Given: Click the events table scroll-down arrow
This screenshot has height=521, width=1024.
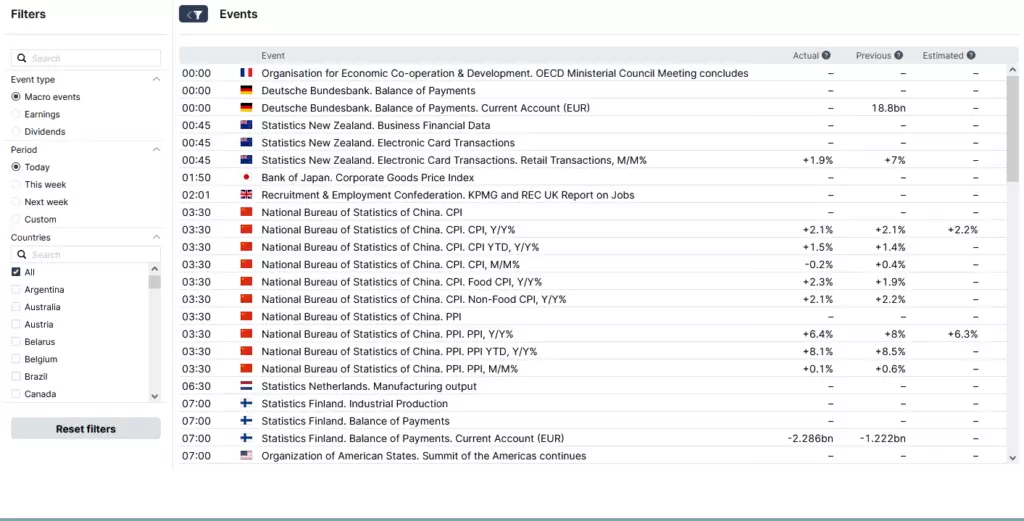Looking at the screenshot, I should [1013, 458].
